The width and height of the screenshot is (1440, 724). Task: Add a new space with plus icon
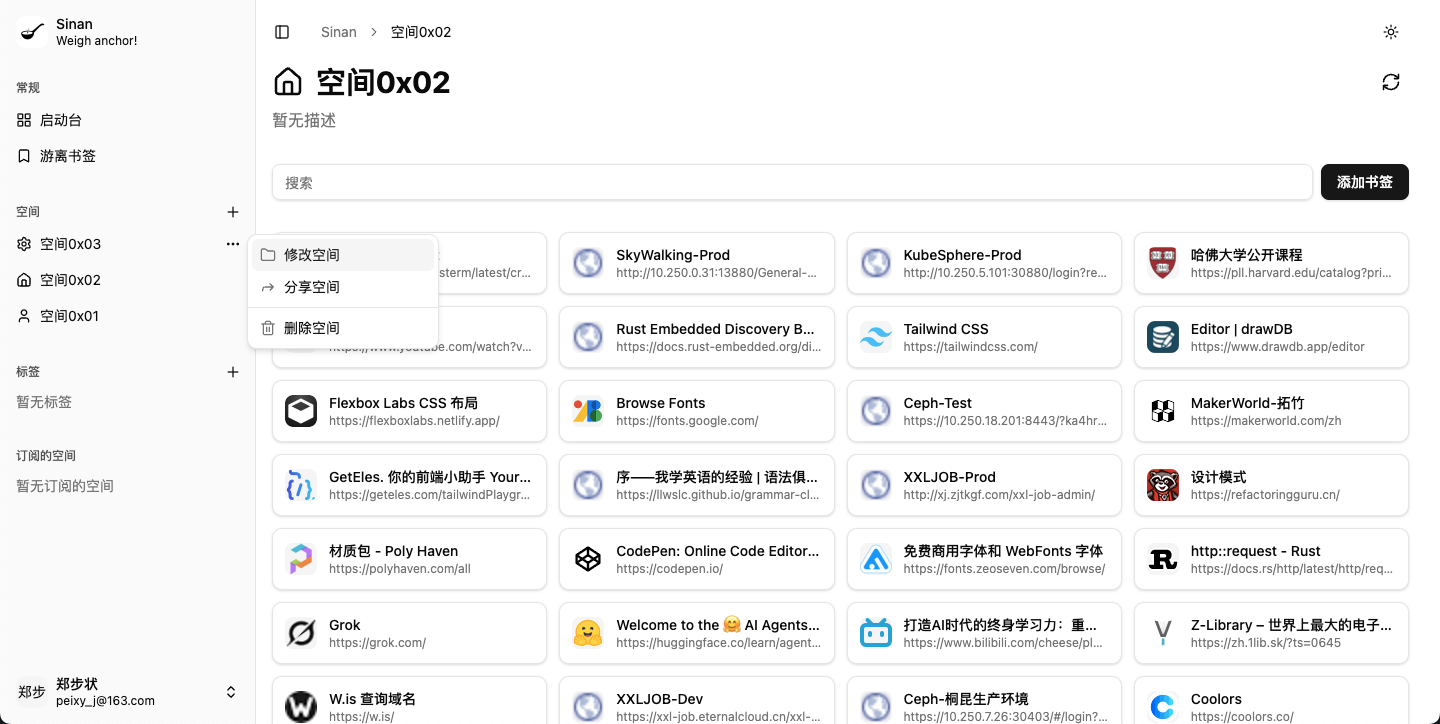click(233, 212)
